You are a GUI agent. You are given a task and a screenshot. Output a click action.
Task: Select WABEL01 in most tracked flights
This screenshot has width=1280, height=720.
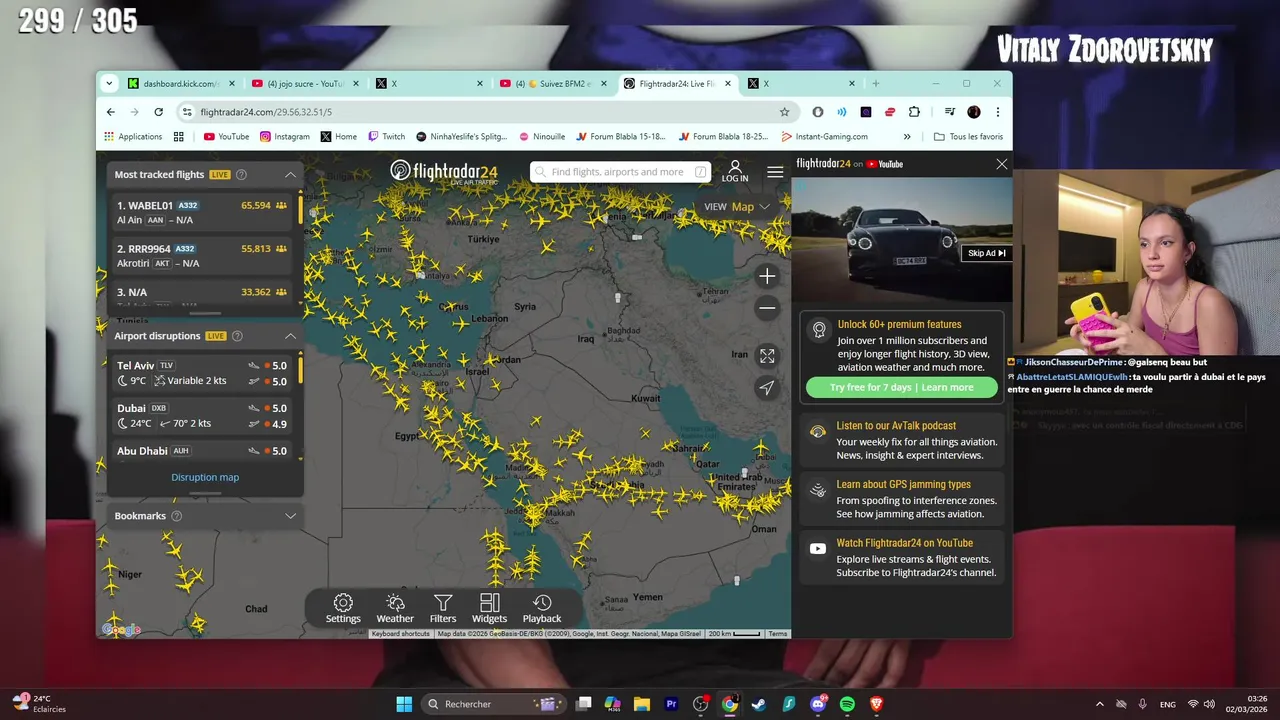203,212
